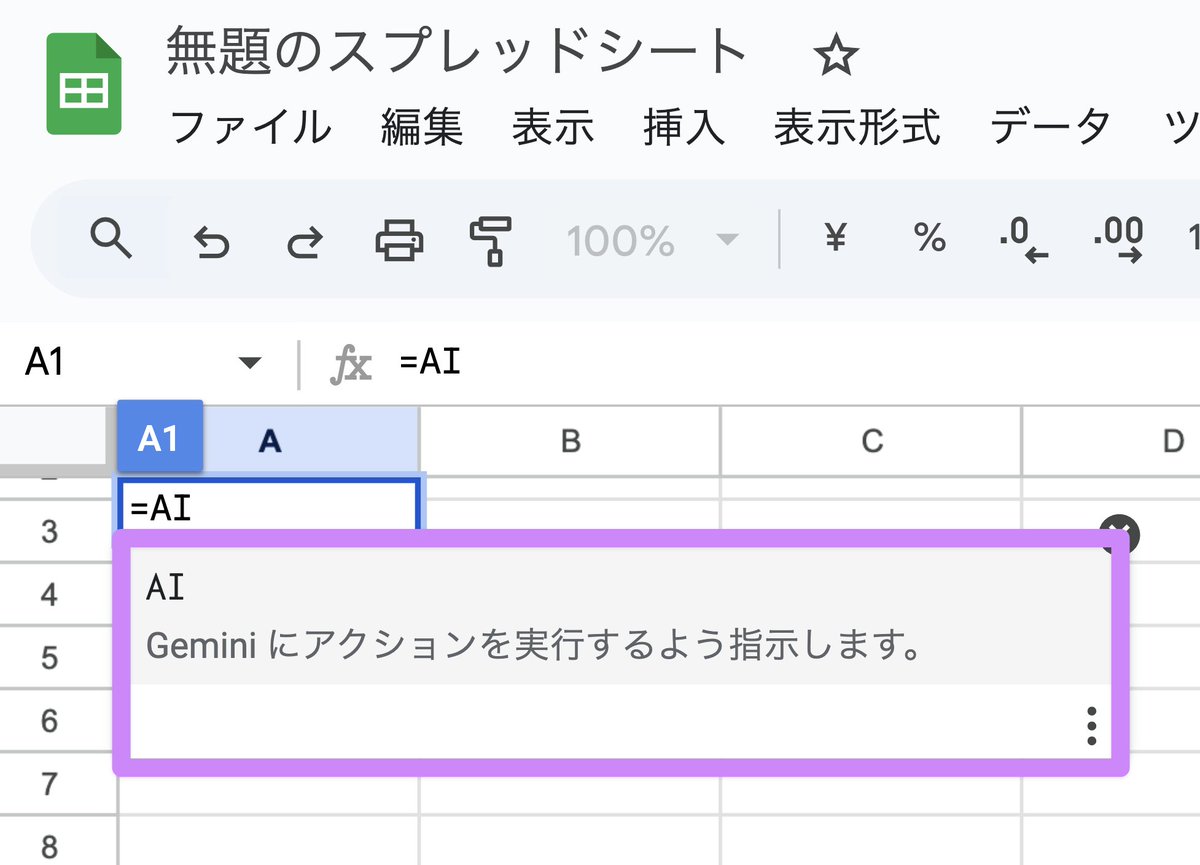Undo the last action
Viewport: 1200px width, 865px height.
pos(211,241)
